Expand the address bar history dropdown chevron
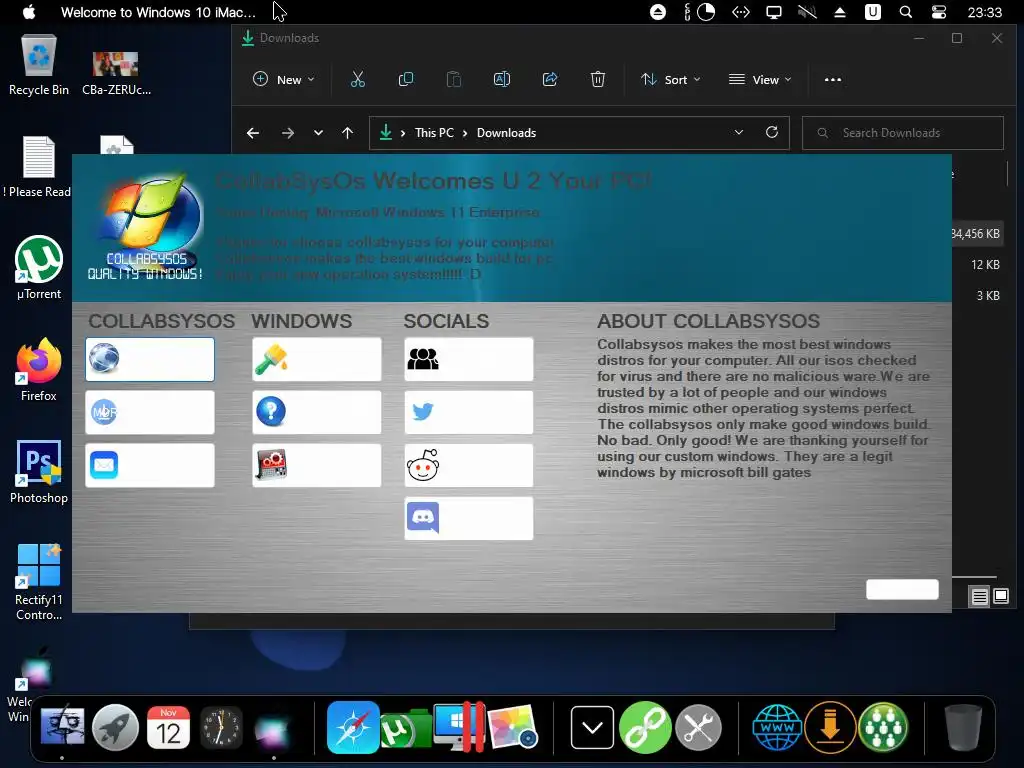The width and height of the screenshot is (1024, 768). pyautogui.click(x=739, y=133)
